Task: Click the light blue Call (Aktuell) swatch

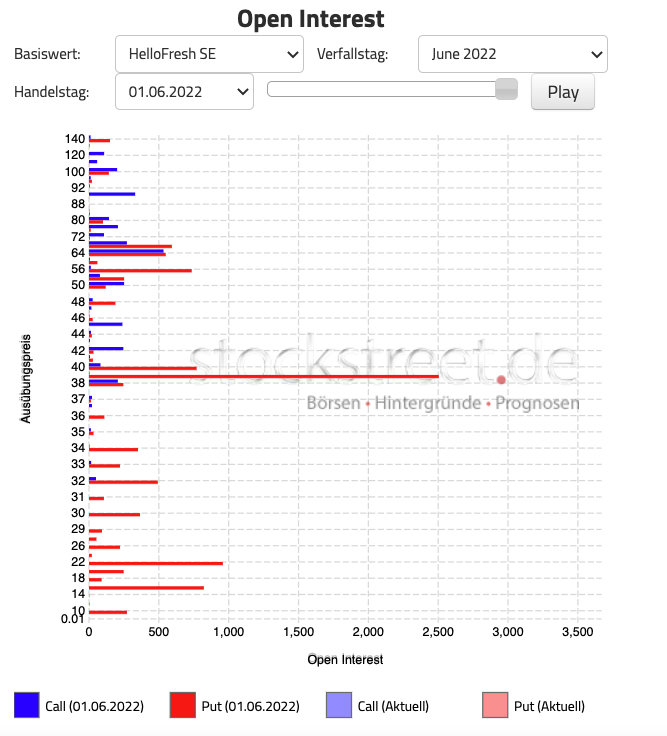Action: [339, 705]
